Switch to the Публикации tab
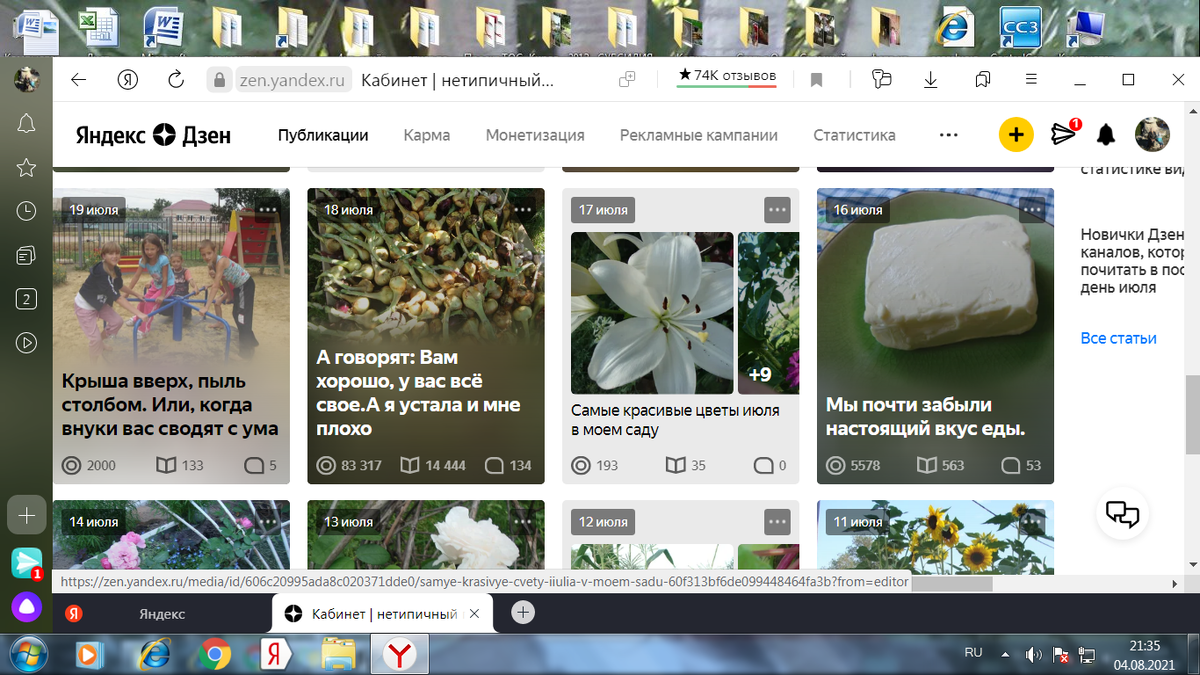Screen dimensions: 1200x675 tap(323, 135)
